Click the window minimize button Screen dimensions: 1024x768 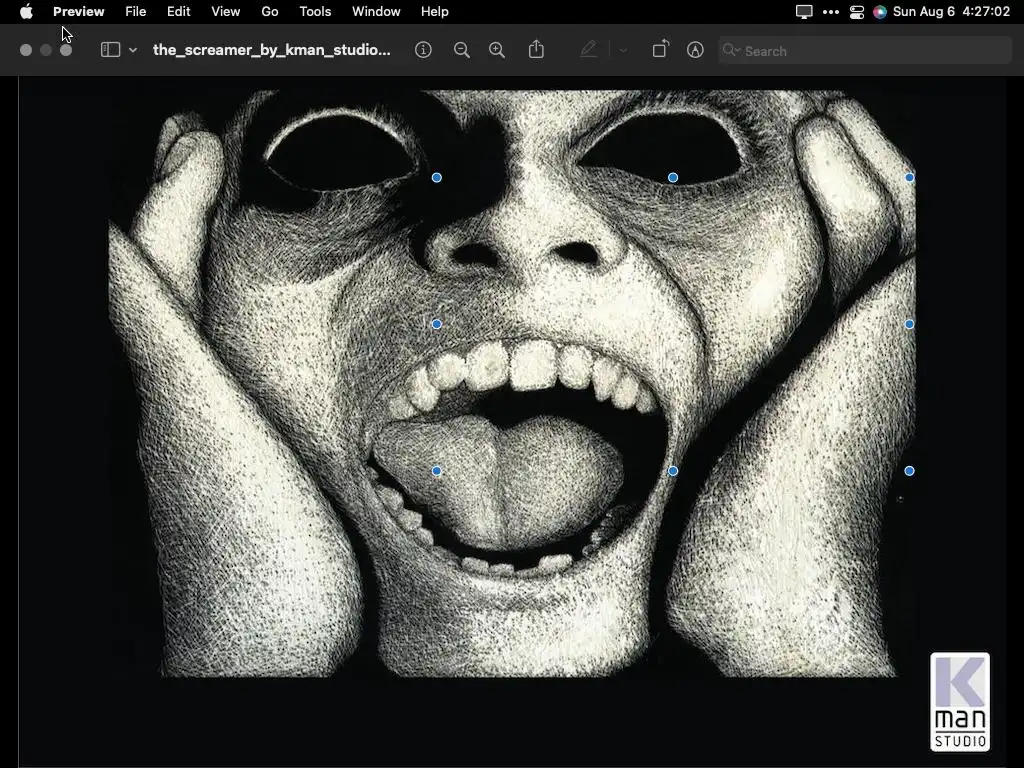pos(46,50)
